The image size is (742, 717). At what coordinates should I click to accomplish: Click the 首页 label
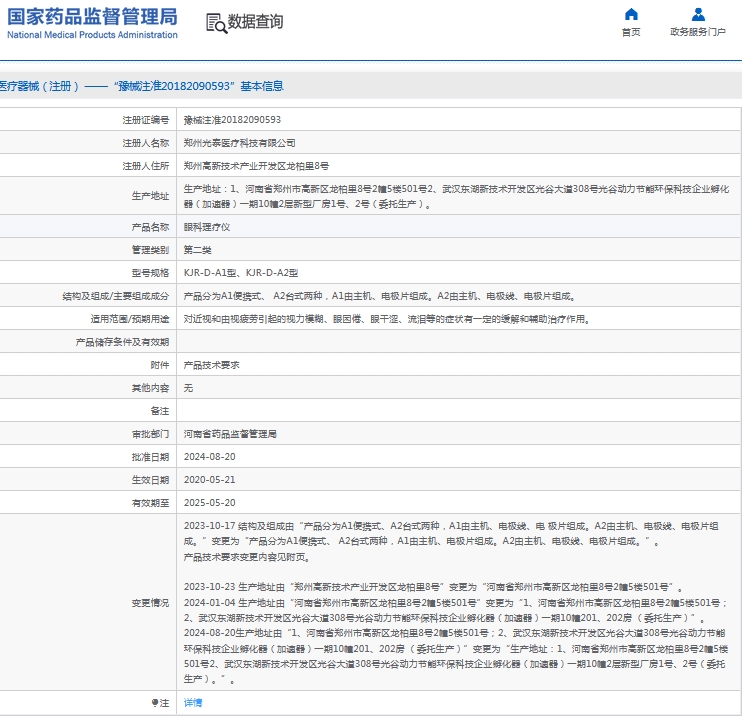(x=631, y=32)
